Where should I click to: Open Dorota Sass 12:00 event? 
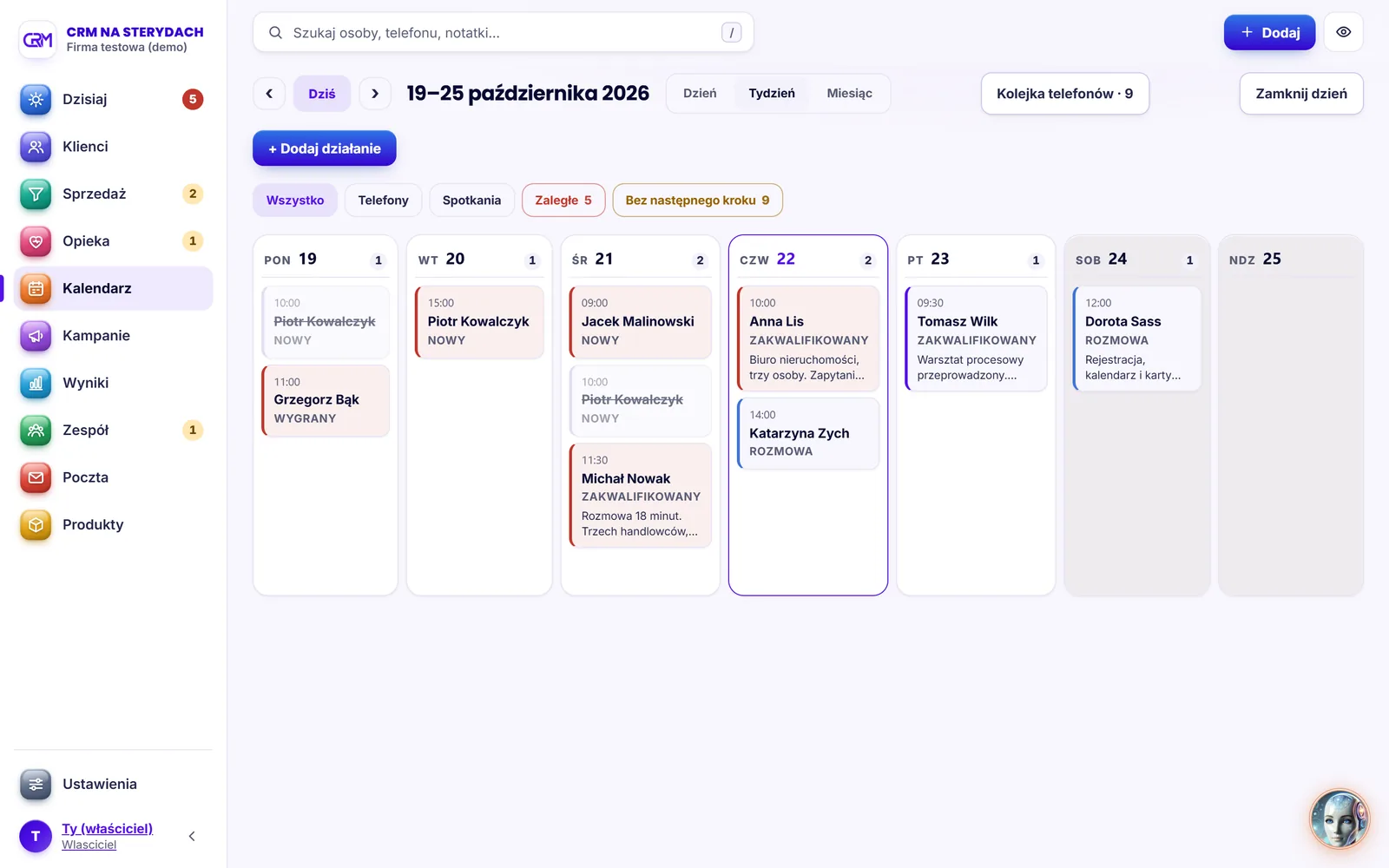coord(1137,339)
